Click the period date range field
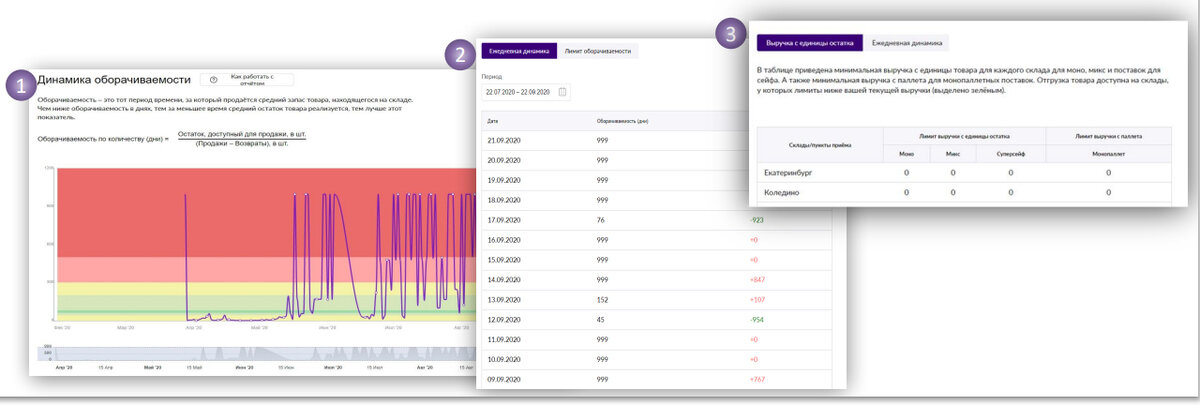Image resolution: width=1200 pixels, height=405 pixels. point(526,91)
